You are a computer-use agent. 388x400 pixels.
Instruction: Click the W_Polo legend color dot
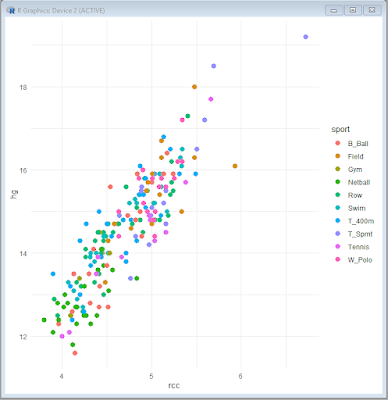(338, 260)
